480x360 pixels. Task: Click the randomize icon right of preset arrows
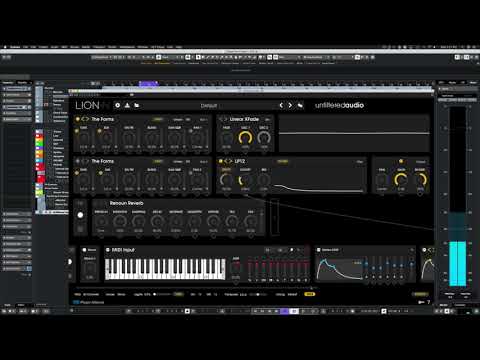(x=300, y=105)
